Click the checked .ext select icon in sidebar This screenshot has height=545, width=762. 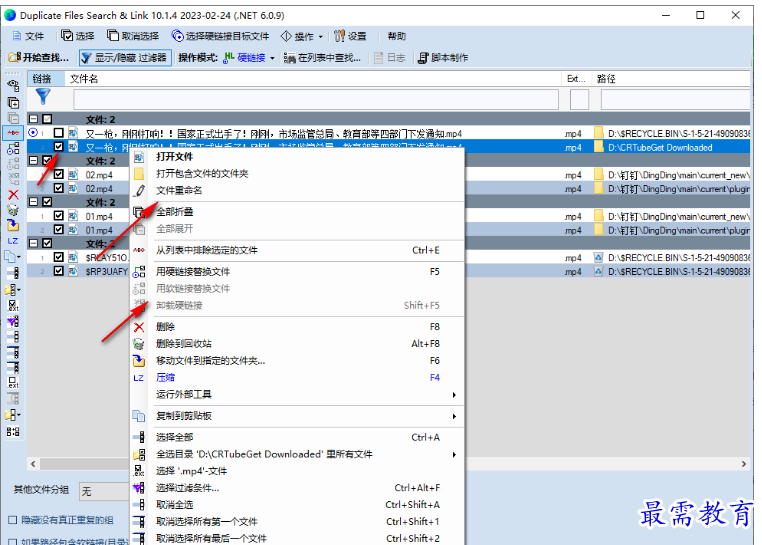click(x=13, y=305)
